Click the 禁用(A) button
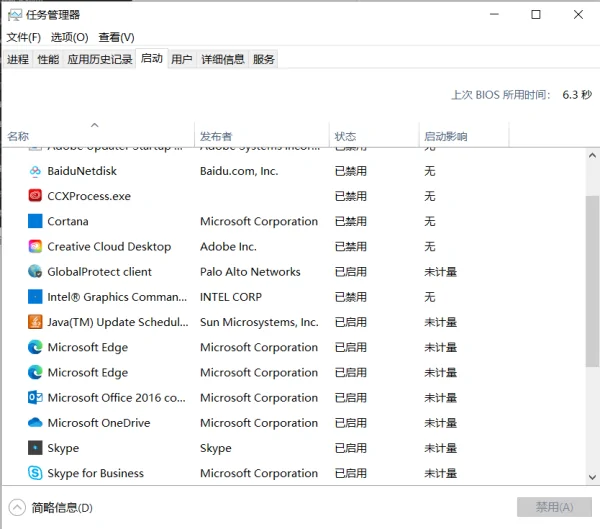600x529 pixels. (554, 507)
